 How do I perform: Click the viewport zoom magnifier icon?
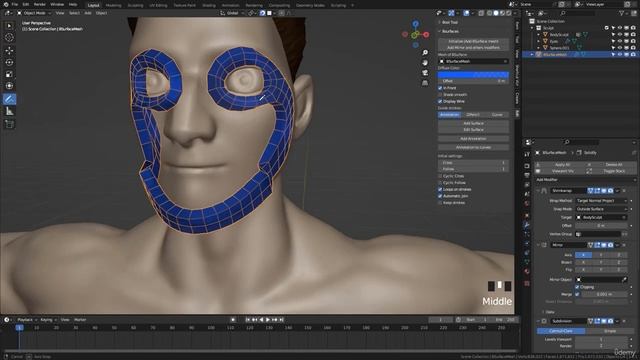[x=425, y=53]
